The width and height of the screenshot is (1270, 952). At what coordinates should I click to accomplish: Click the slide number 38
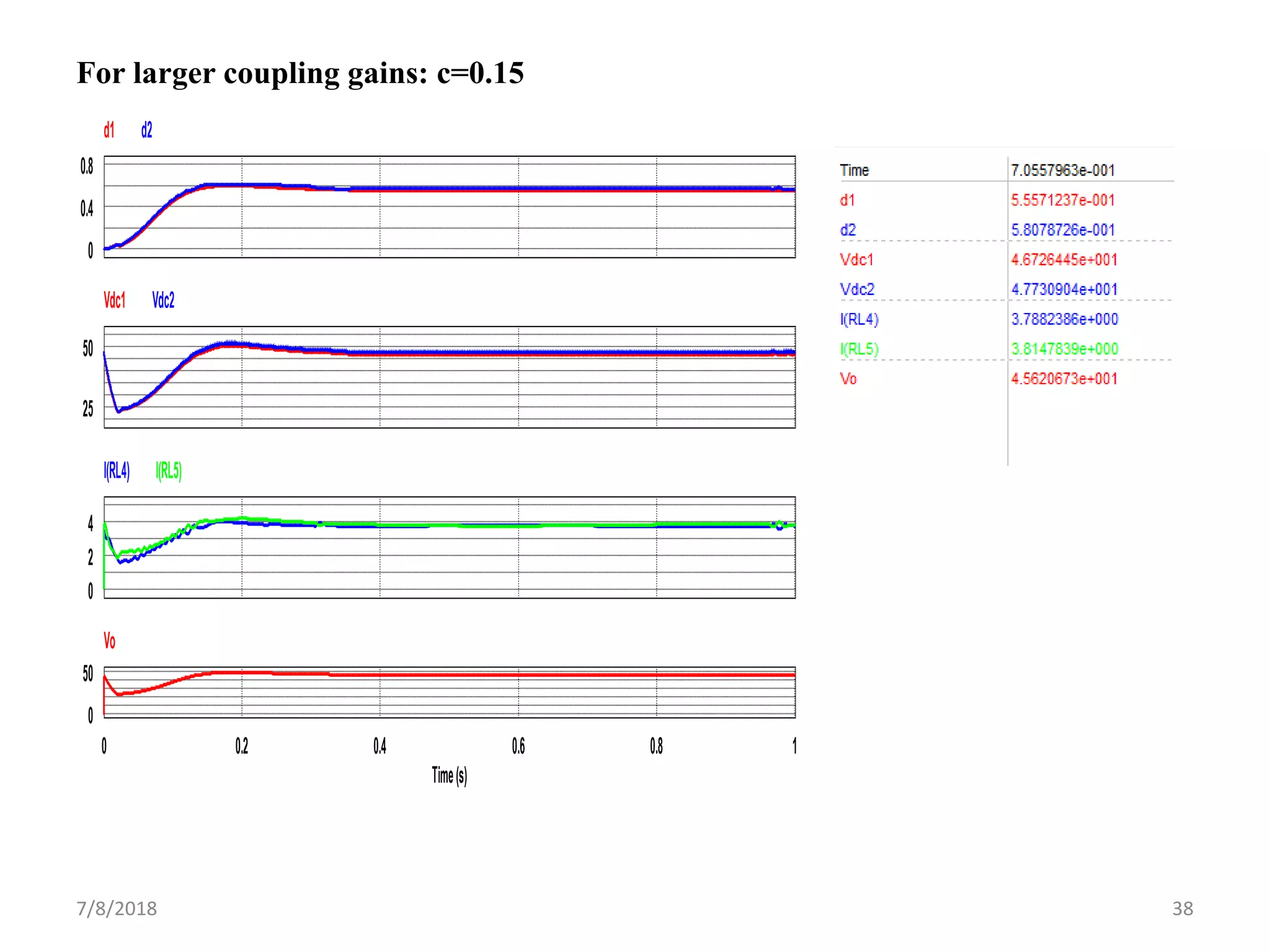coord(1183,909)
